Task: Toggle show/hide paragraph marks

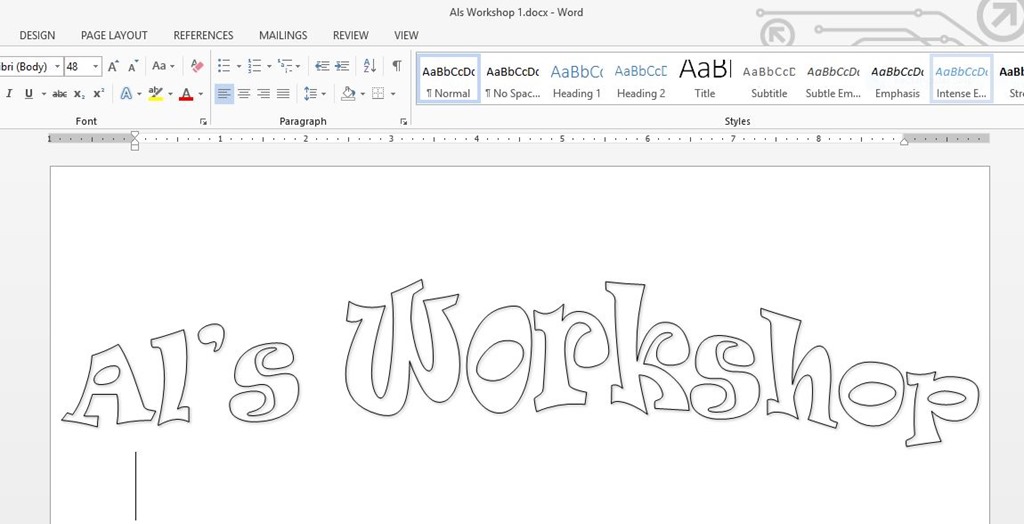Action: tap(397, 66)
